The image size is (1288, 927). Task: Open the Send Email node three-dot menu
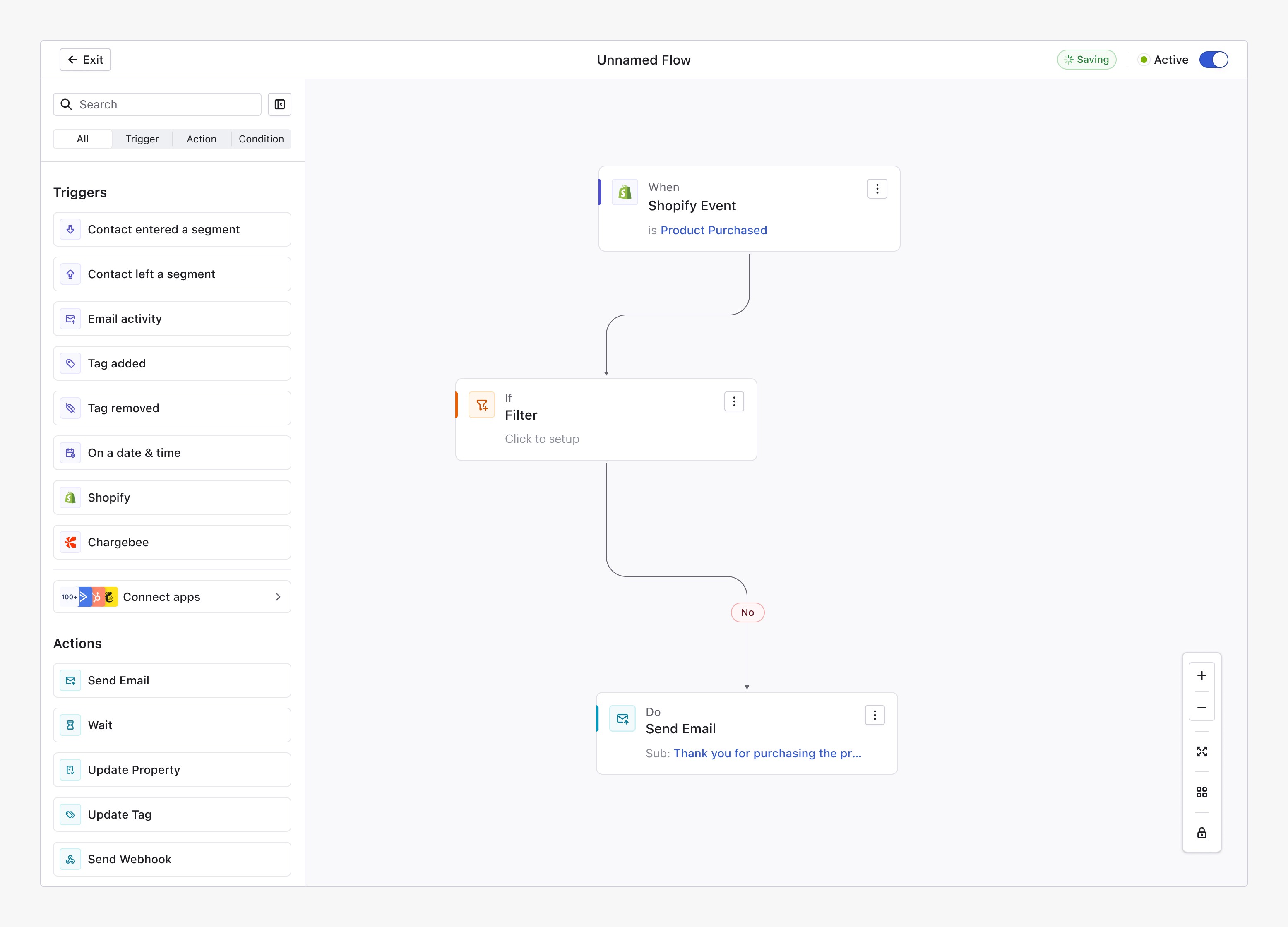click(x=875, y=715)
